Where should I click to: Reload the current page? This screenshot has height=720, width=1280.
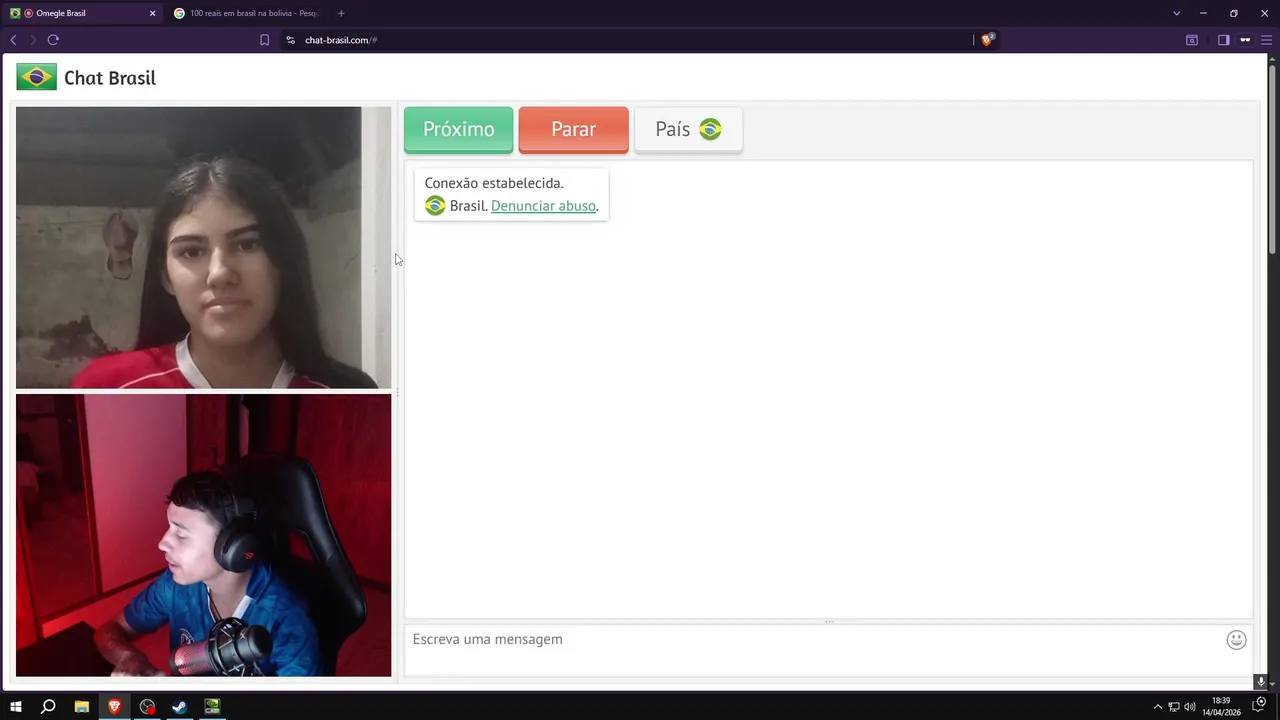pyautogui.click(x=53, y=40)
